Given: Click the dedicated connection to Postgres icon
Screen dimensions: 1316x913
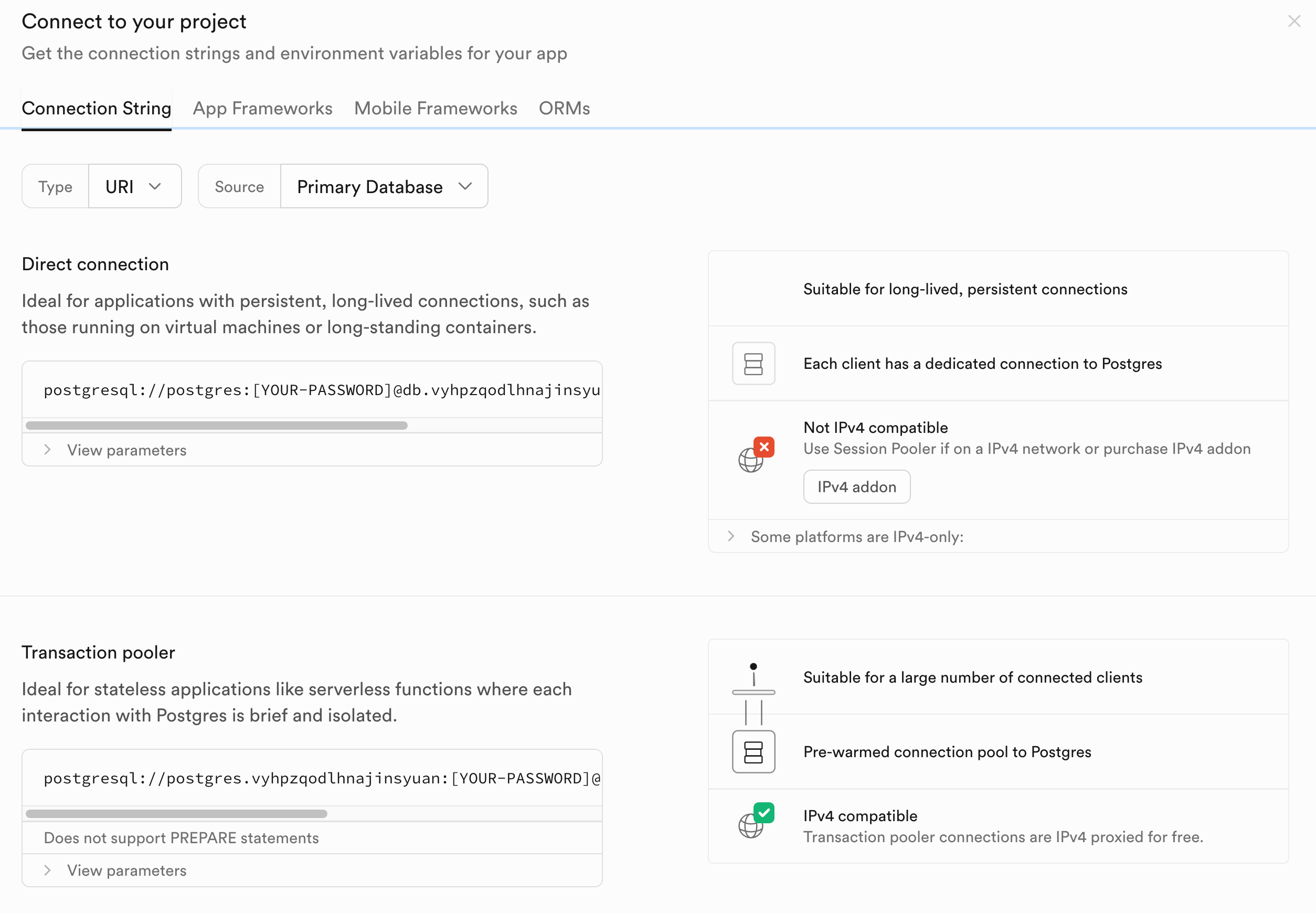Looking at the screenshot, I should pyautogui.click(x=754, y=363).
